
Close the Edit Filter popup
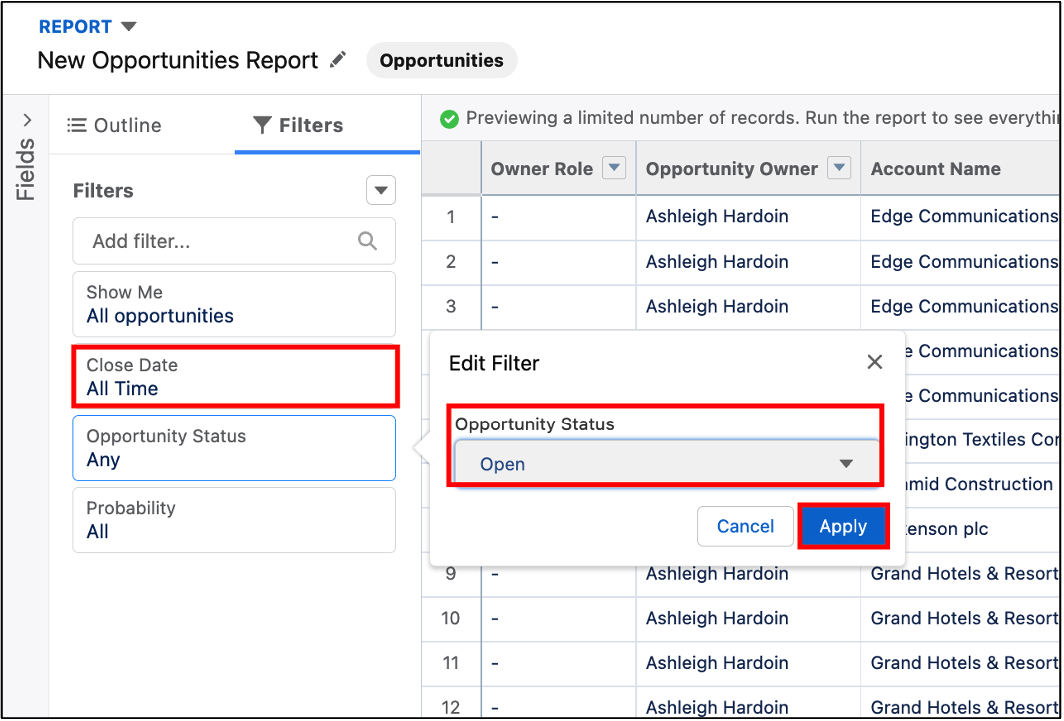point(874,362)
